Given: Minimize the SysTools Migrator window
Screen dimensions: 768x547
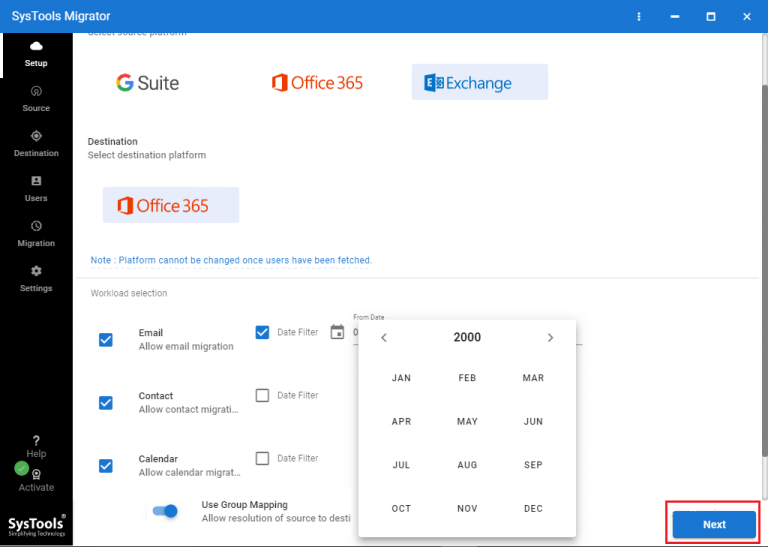Looking at the screenshot, I should pos(675,16).
